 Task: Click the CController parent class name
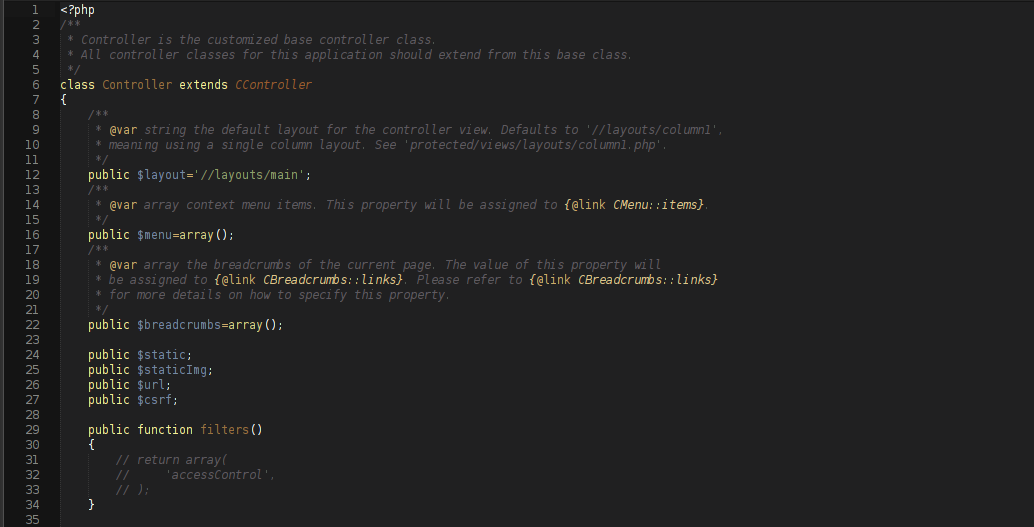pos(273,85)
